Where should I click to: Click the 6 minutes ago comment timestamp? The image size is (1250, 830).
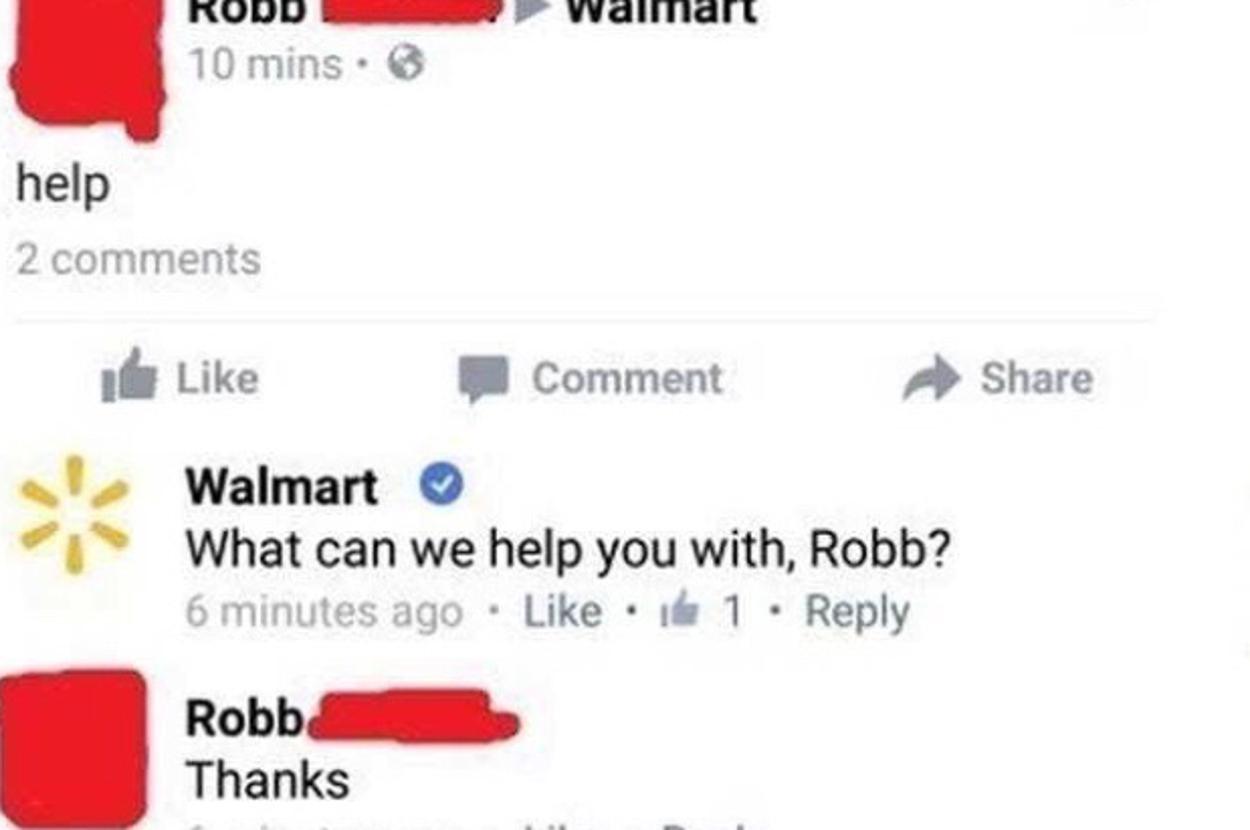(324, 612)
